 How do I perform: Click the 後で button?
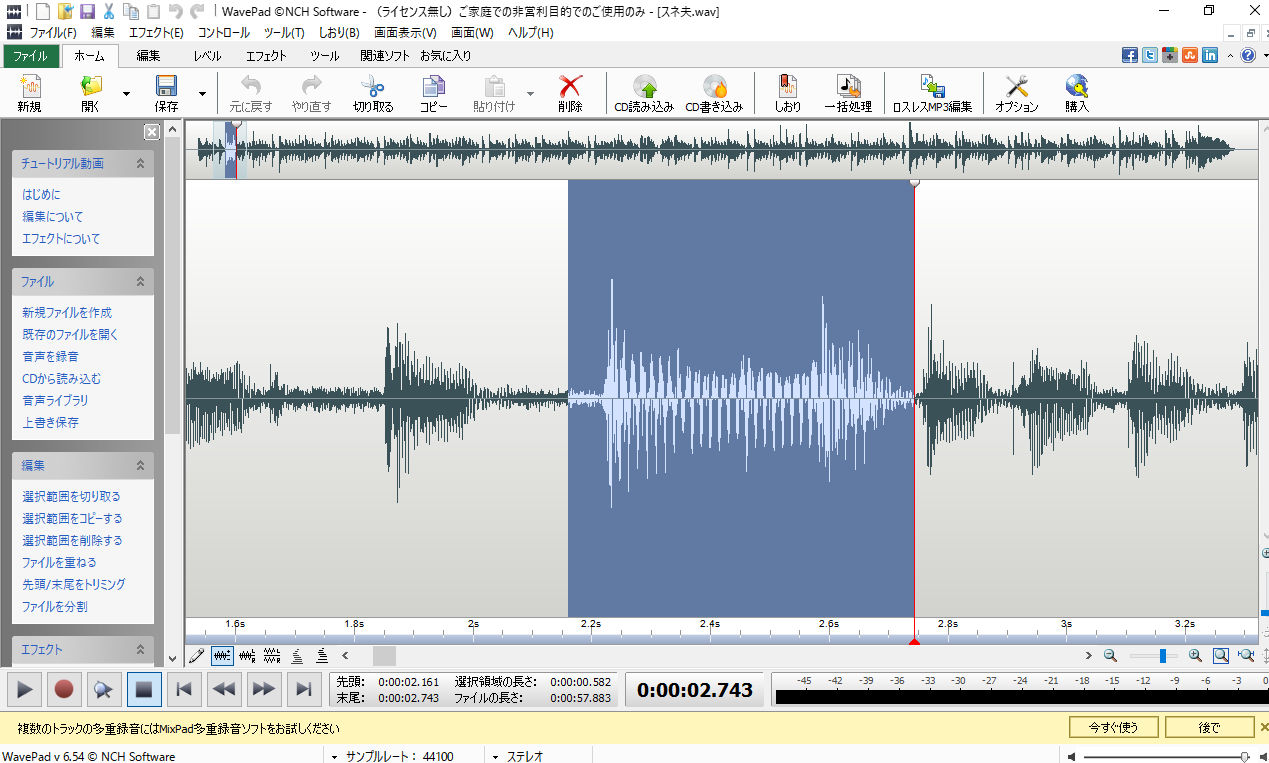[x=1209, y=727]
